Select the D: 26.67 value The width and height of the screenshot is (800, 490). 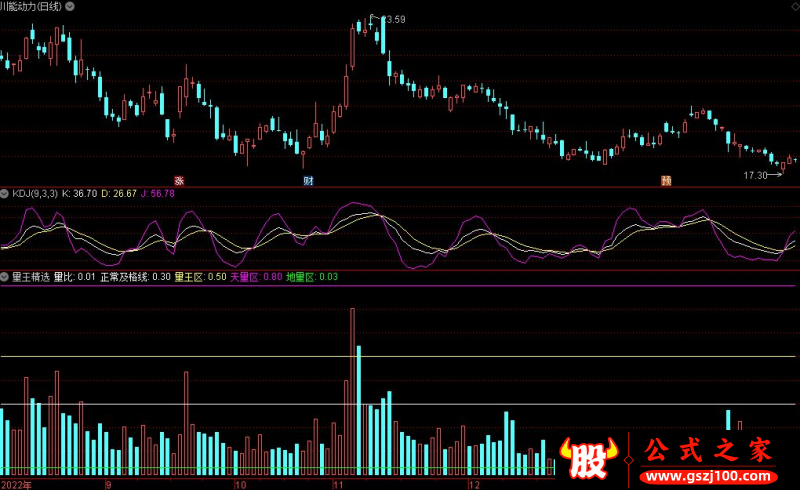(x=119, y=193)
